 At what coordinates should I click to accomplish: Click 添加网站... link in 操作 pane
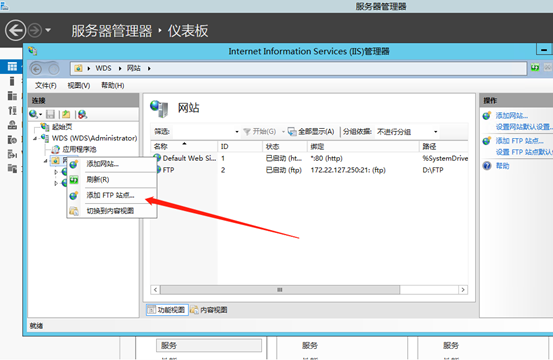tap(512, 115)
